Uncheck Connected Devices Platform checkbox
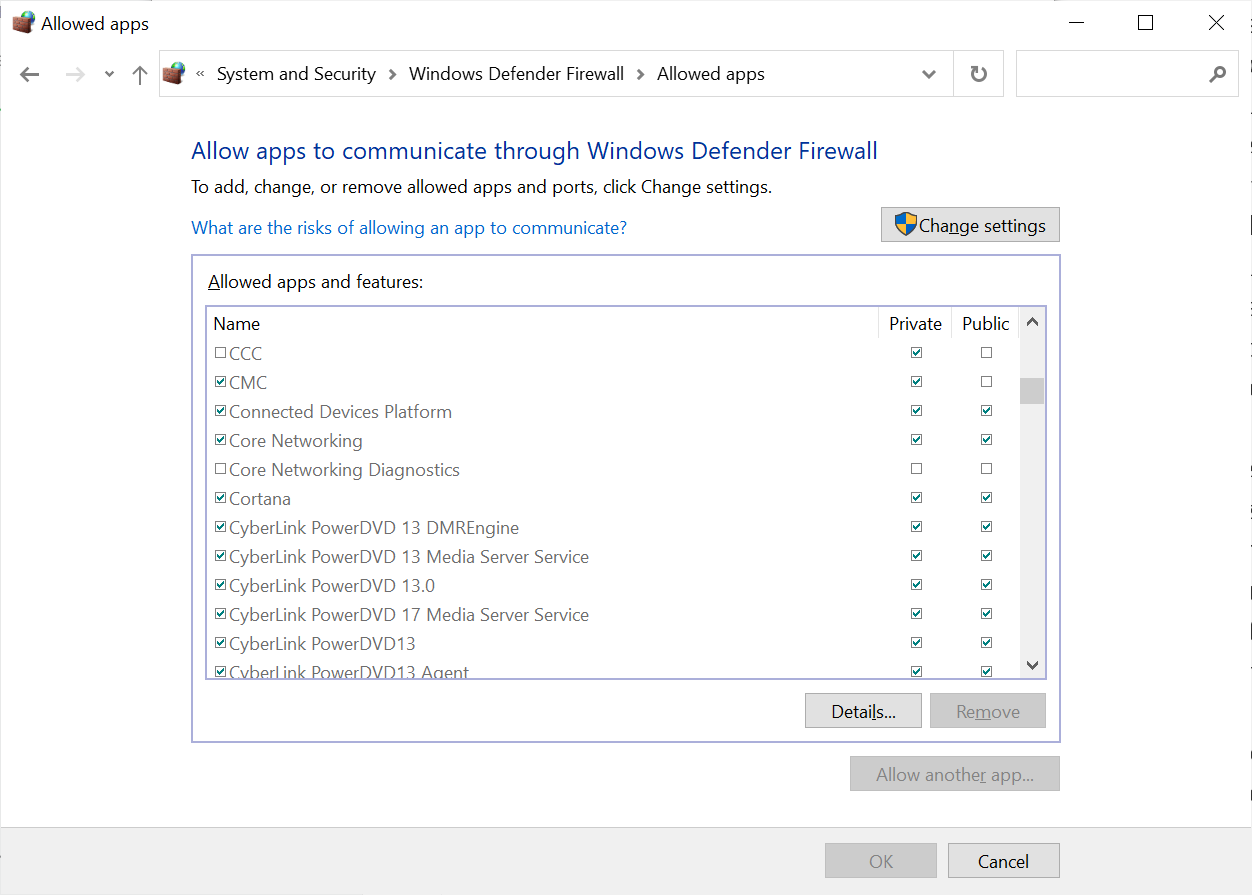 click(x=221, y=411)
